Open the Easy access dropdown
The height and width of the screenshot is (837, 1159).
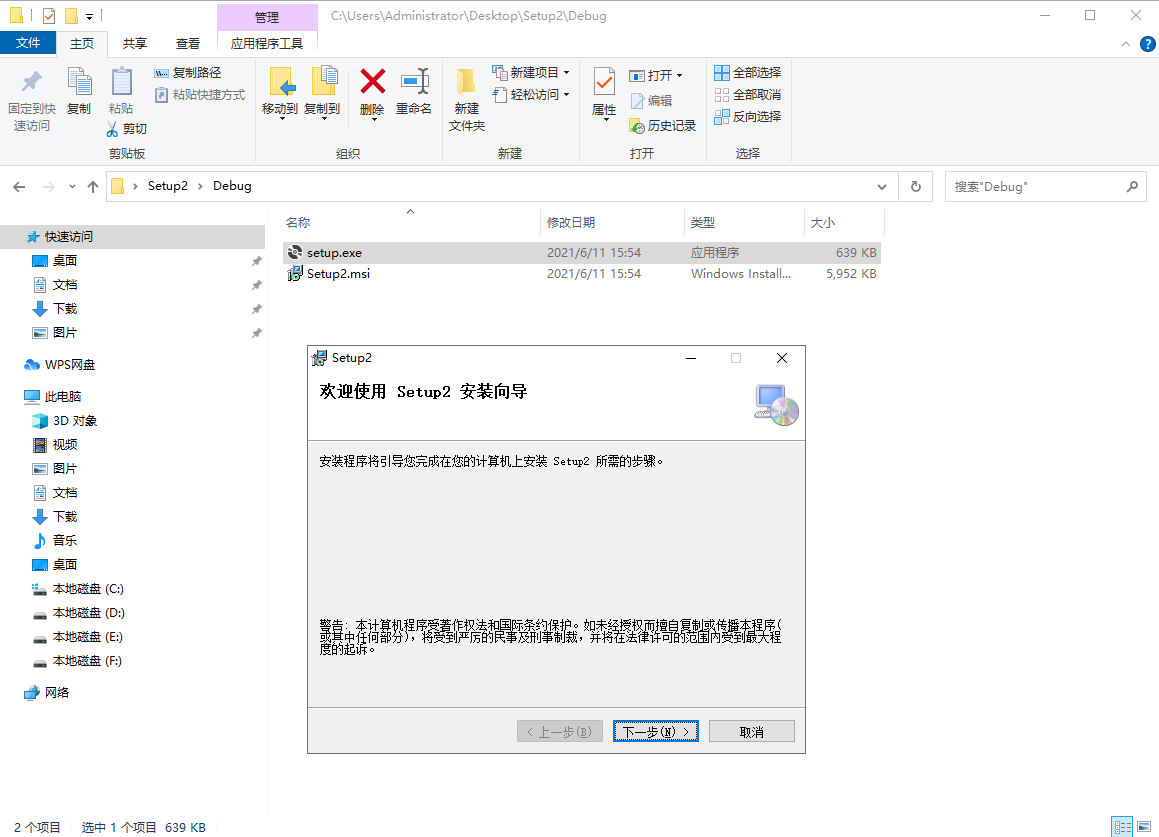566,95
